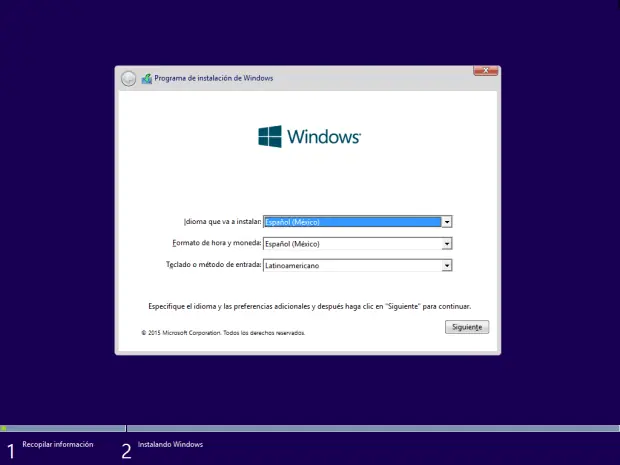Expand 'Teclado o método de entrada' dropdown arrow

click(x=447, y=265)
